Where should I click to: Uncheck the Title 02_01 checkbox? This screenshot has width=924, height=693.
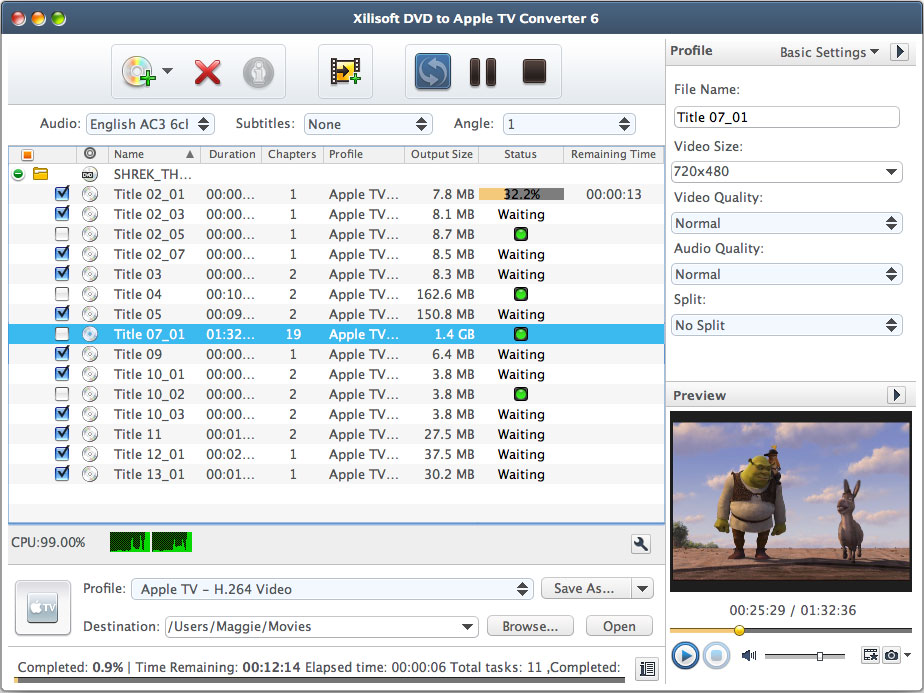point(62,194)
